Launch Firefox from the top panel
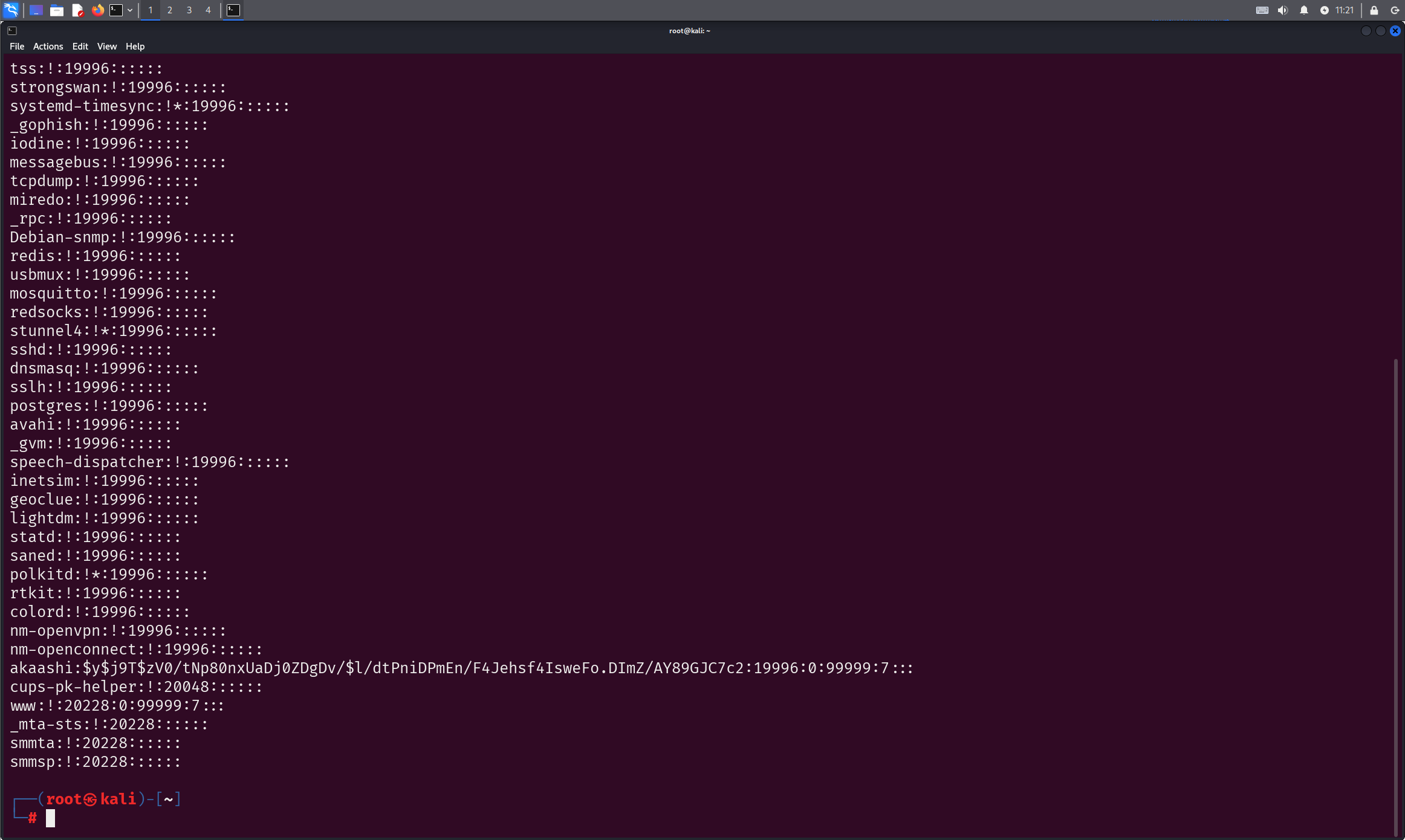 (x=97, y=10)
